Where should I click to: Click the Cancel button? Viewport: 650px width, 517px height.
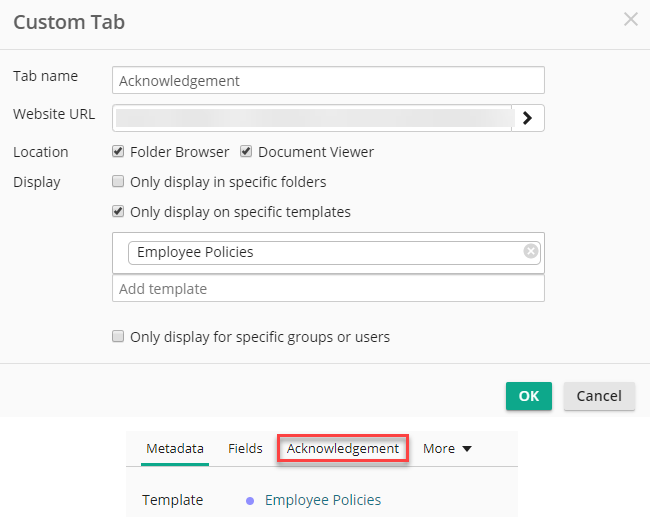pyautogui.click(x=599, y=396)
